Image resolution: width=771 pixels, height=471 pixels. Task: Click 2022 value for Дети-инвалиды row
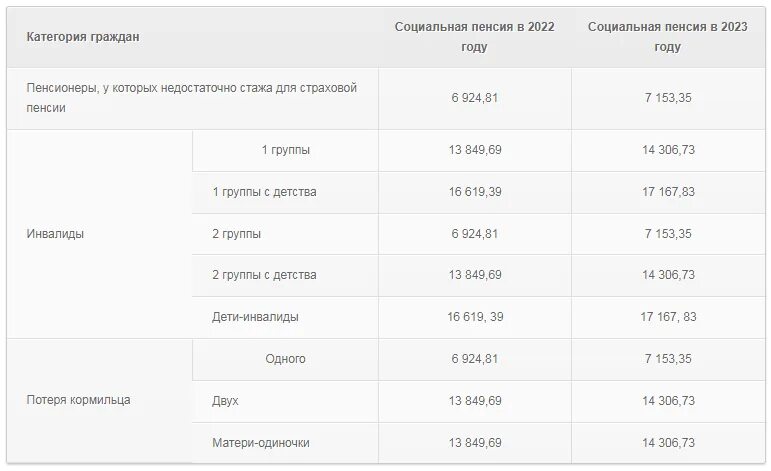pos(475,317)
